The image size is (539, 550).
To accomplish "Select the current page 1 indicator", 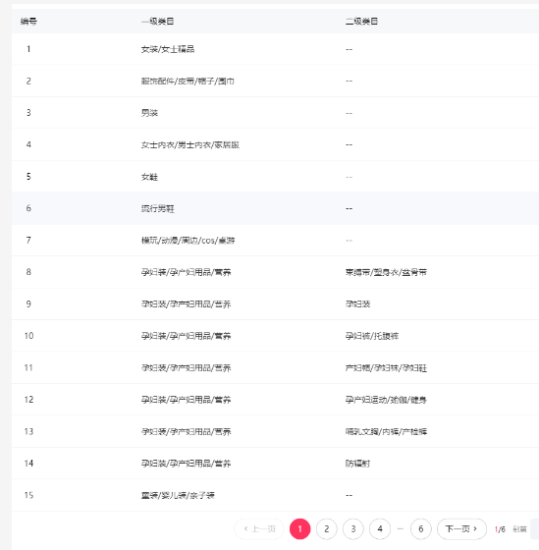I will tap(300, 529).
